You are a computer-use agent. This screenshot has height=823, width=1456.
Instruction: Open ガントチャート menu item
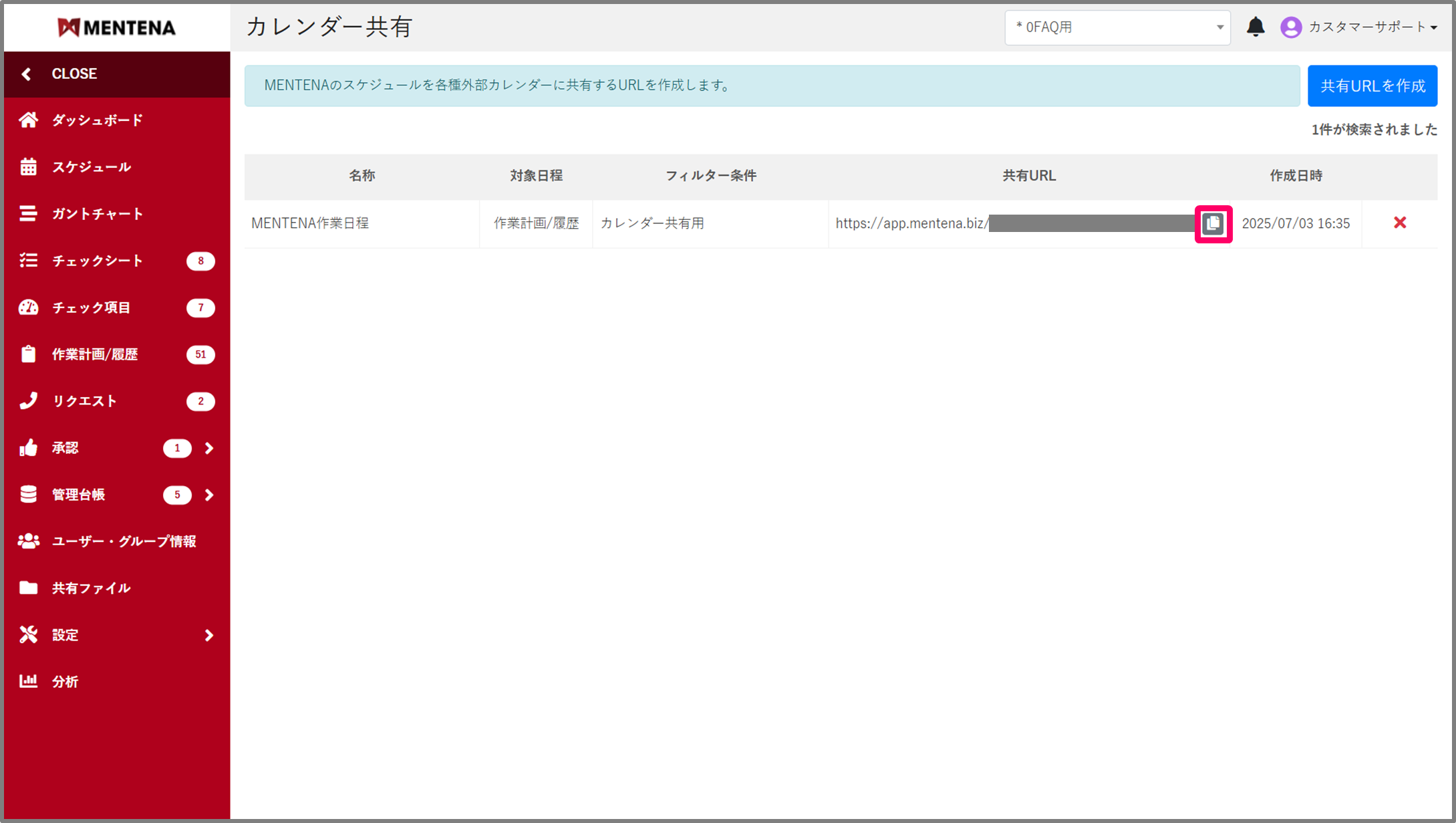tap(98, 214)
